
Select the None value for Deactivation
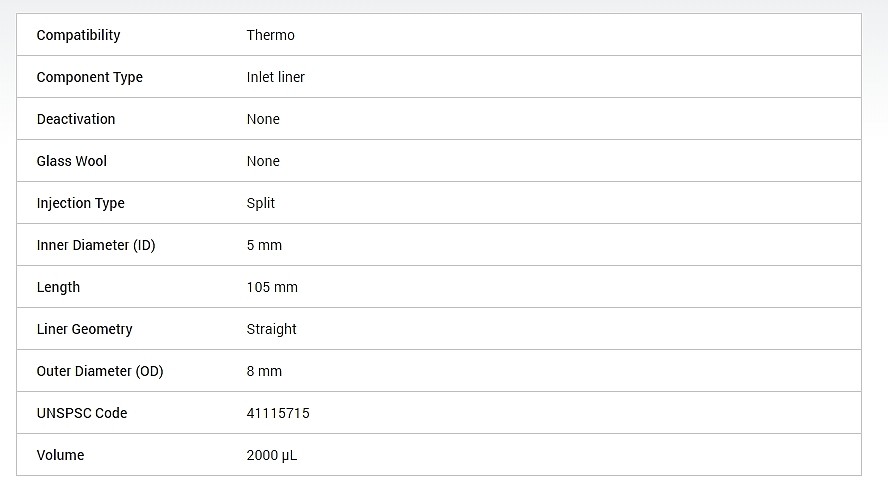click(263, 119)
